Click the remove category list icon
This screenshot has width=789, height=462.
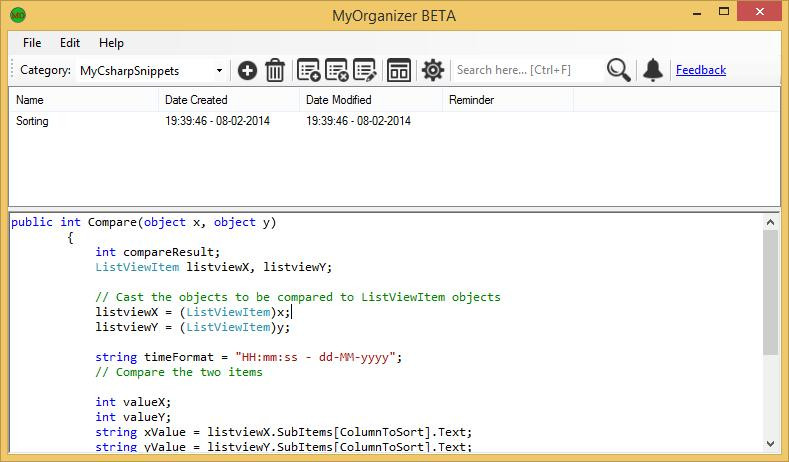click(x=337, y=70)
